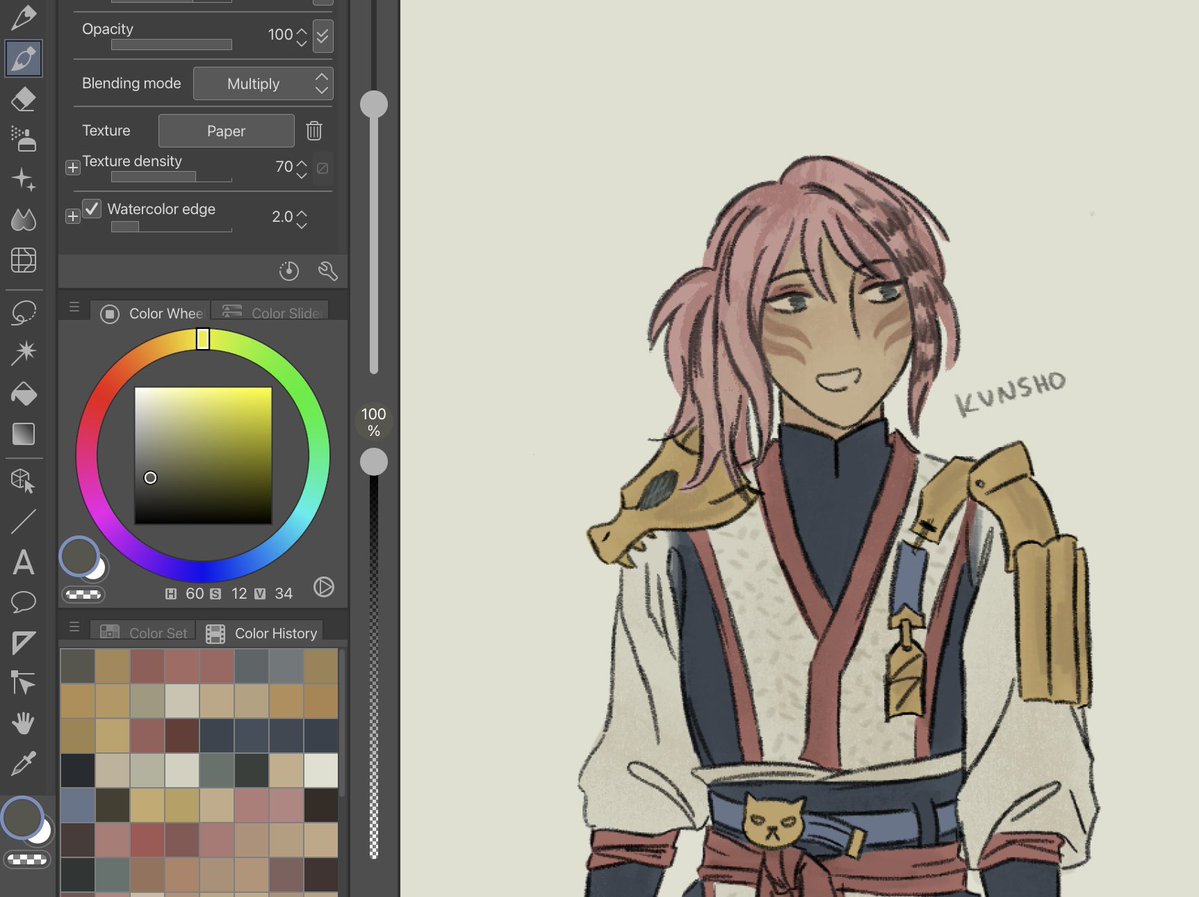Switch to the Color Wheel tab
The image size is (1199, 897).
click(151, 314)
